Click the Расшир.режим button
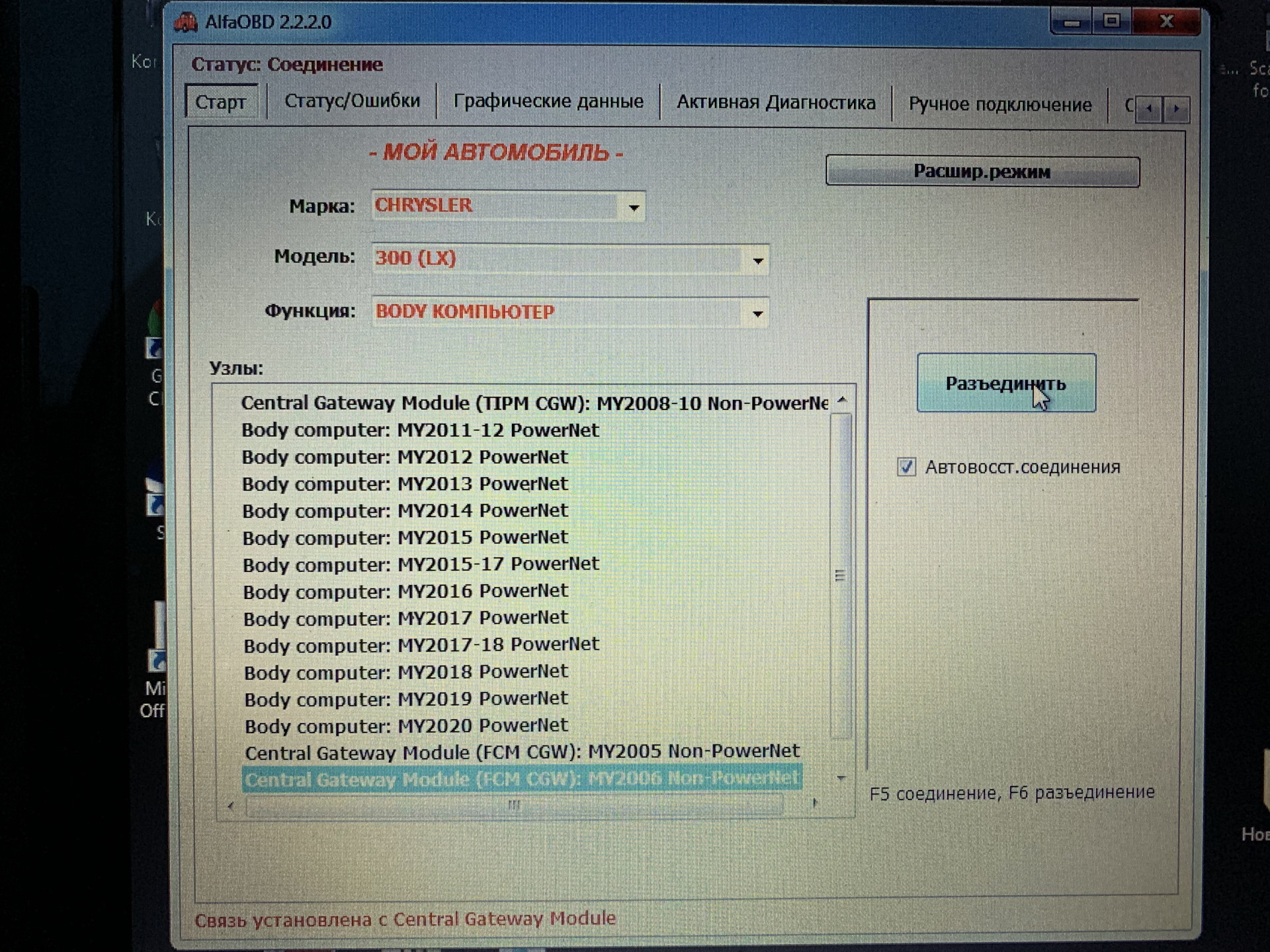Screen dimensions: 1270x952 point(982,172)
